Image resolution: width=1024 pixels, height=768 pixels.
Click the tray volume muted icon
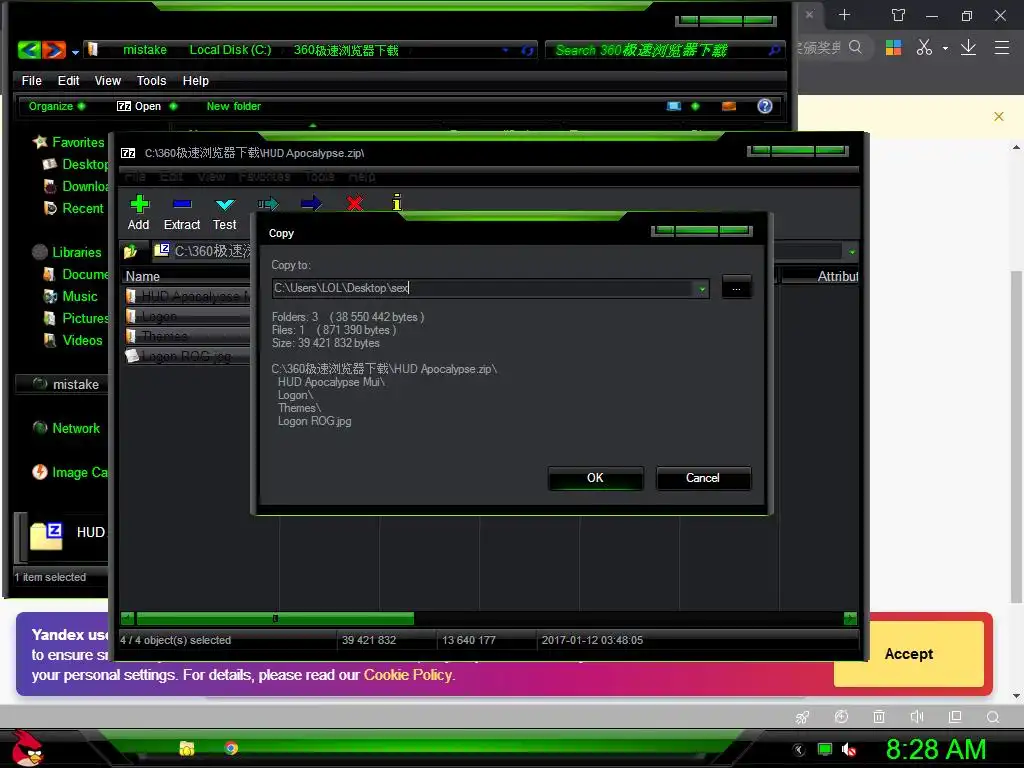[x=849, y=750]
